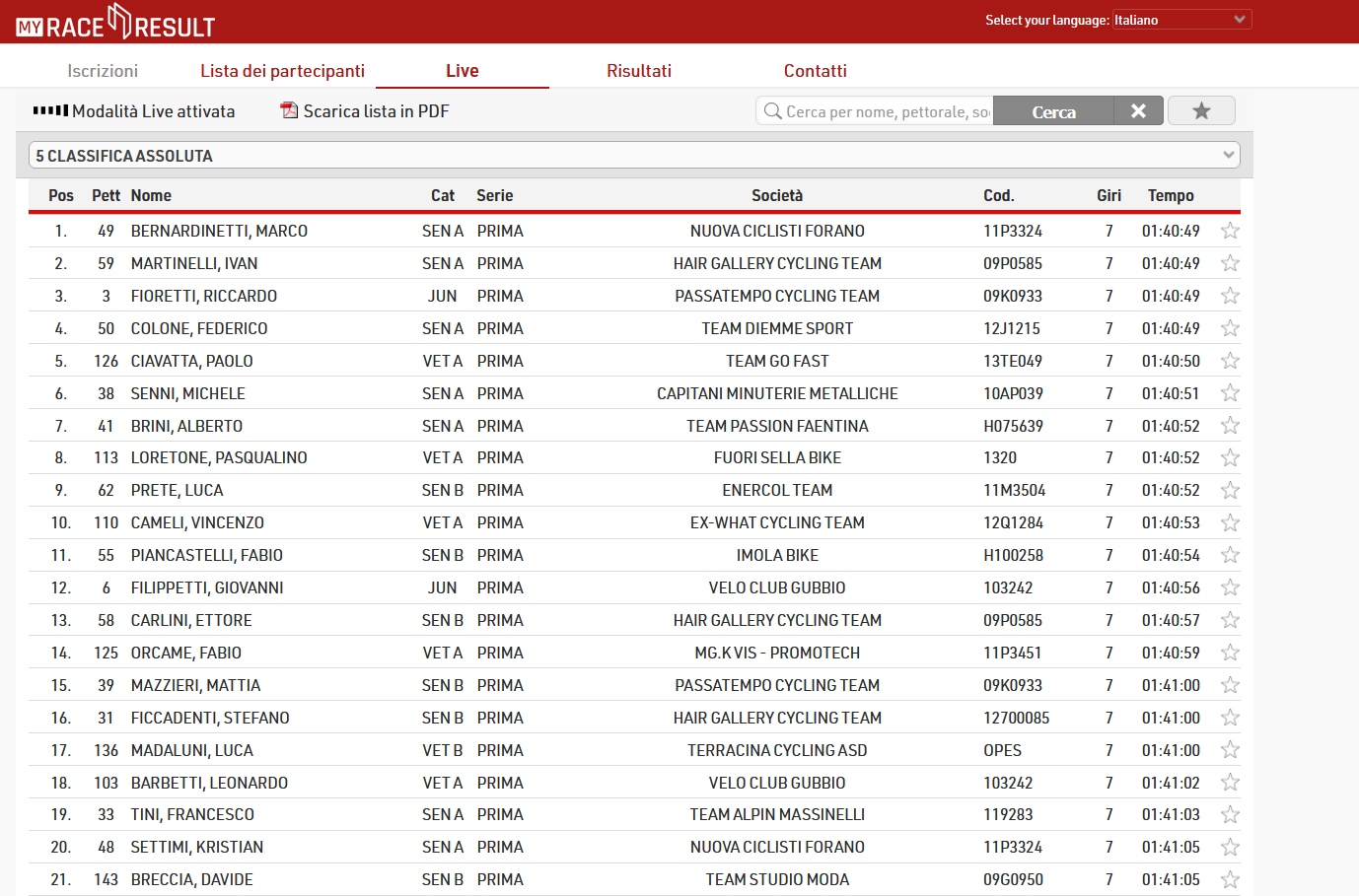This screenshot has width=1359, height=896.
Task: Click the Società column header
Action: click(777, 195)
